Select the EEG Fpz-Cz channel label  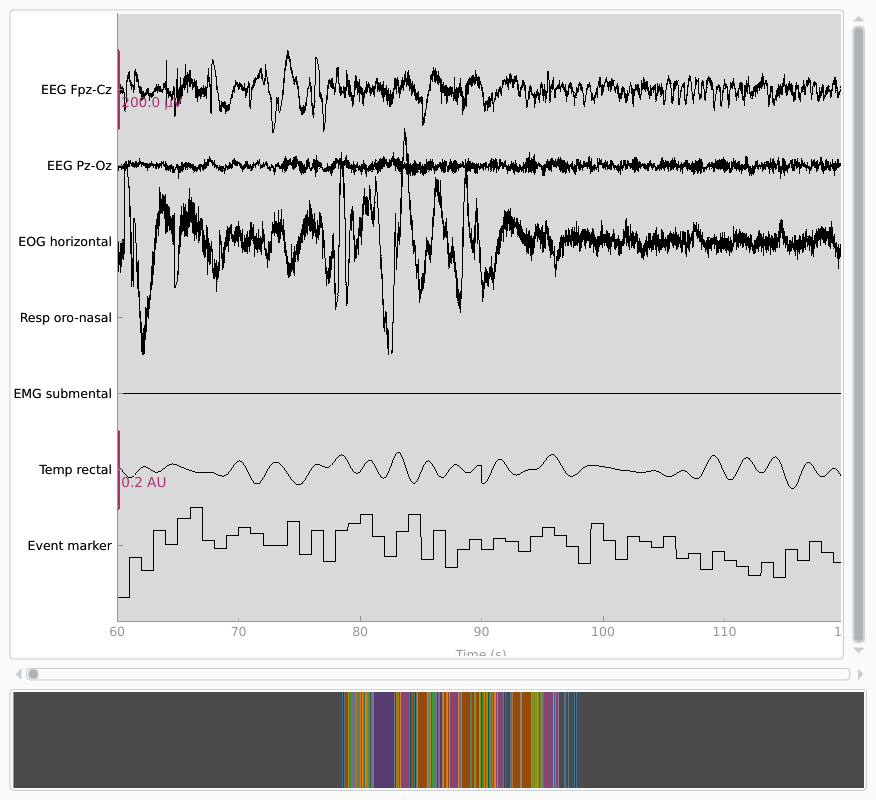coord(76,89)
